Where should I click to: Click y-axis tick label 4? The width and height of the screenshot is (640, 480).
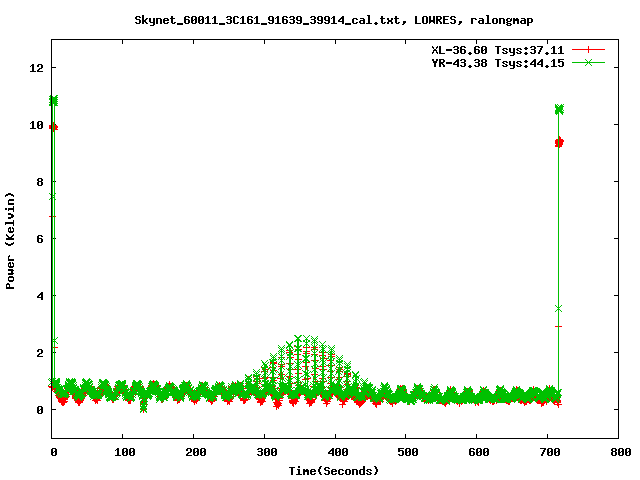click(40, 296)
